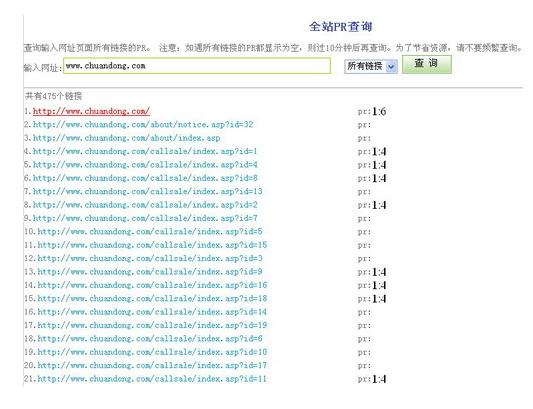The image size is (533, 409).
Task: Open callsale/index.asp?id=11 link
Action: [x=152, y=379]
